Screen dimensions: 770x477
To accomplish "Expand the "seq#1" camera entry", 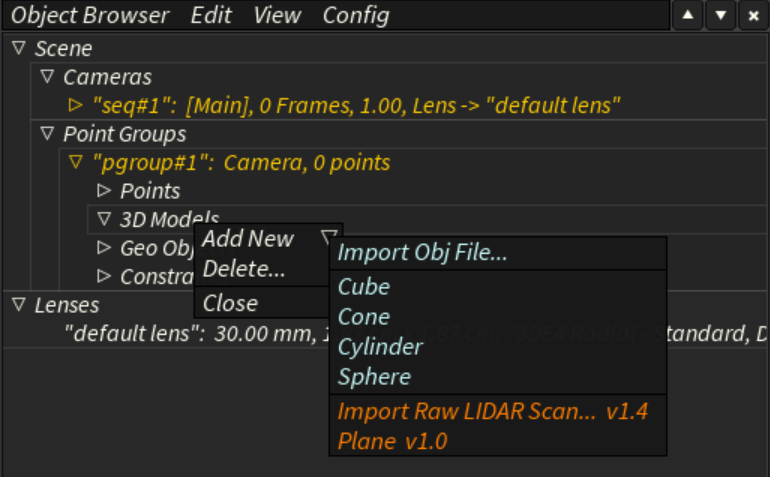I will tap(75, 104).
